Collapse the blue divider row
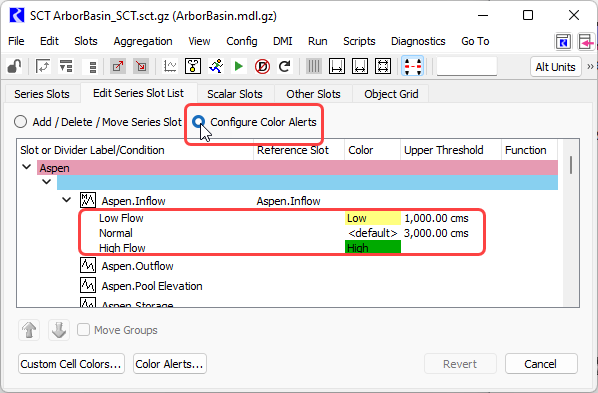The width and height of the screenshot is (598, 393). (x=47, y=182)
